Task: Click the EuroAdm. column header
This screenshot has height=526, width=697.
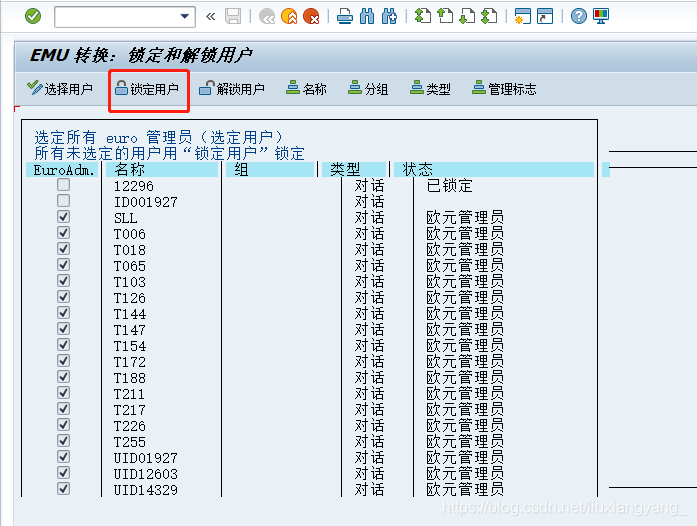Action: click(x=62, y=169)
